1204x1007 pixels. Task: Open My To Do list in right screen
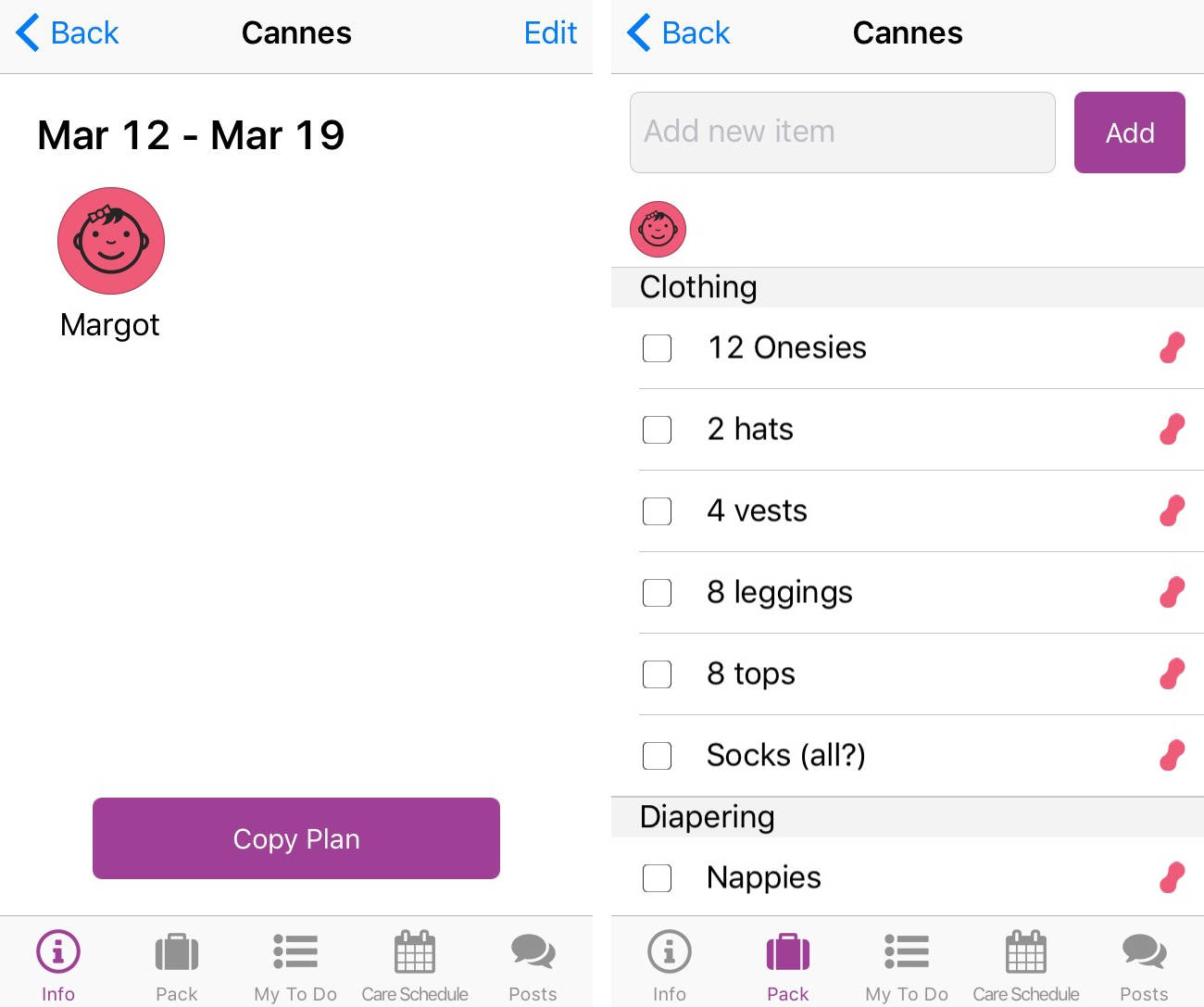pyautogui.click(x=907, y=967)
